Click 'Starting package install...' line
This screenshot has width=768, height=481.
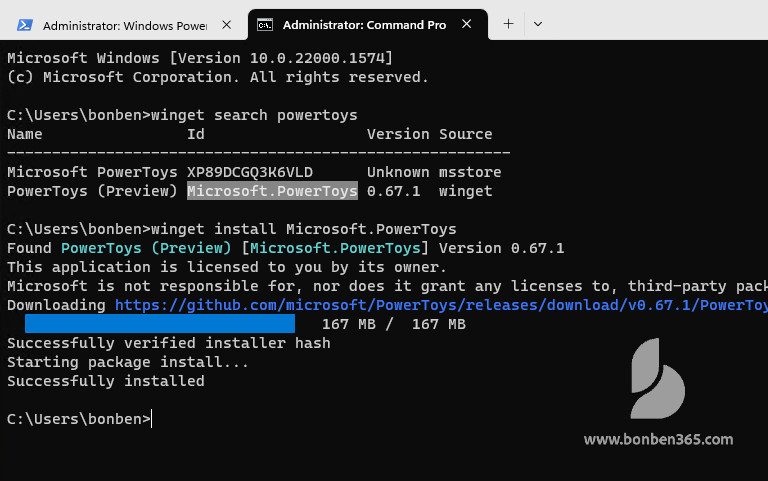click(128, 362)
